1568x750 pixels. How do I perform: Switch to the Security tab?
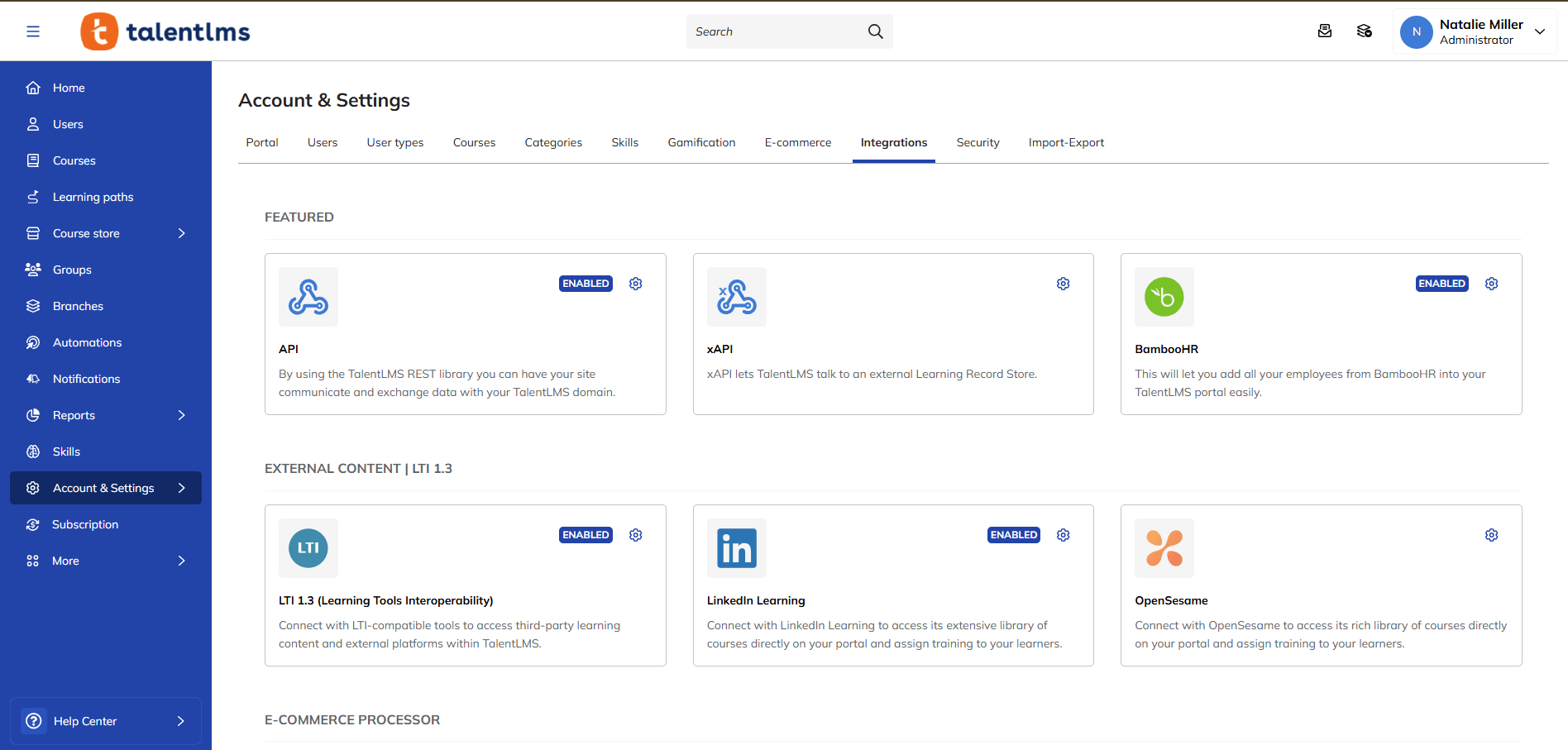pyautogui.click(x=978, y=142)
